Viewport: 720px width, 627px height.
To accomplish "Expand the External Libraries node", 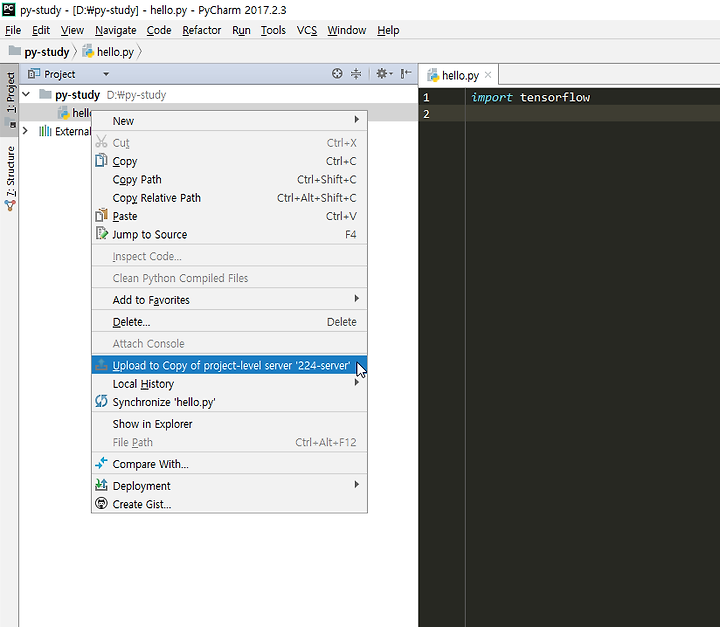I will [x=25, y=131].
